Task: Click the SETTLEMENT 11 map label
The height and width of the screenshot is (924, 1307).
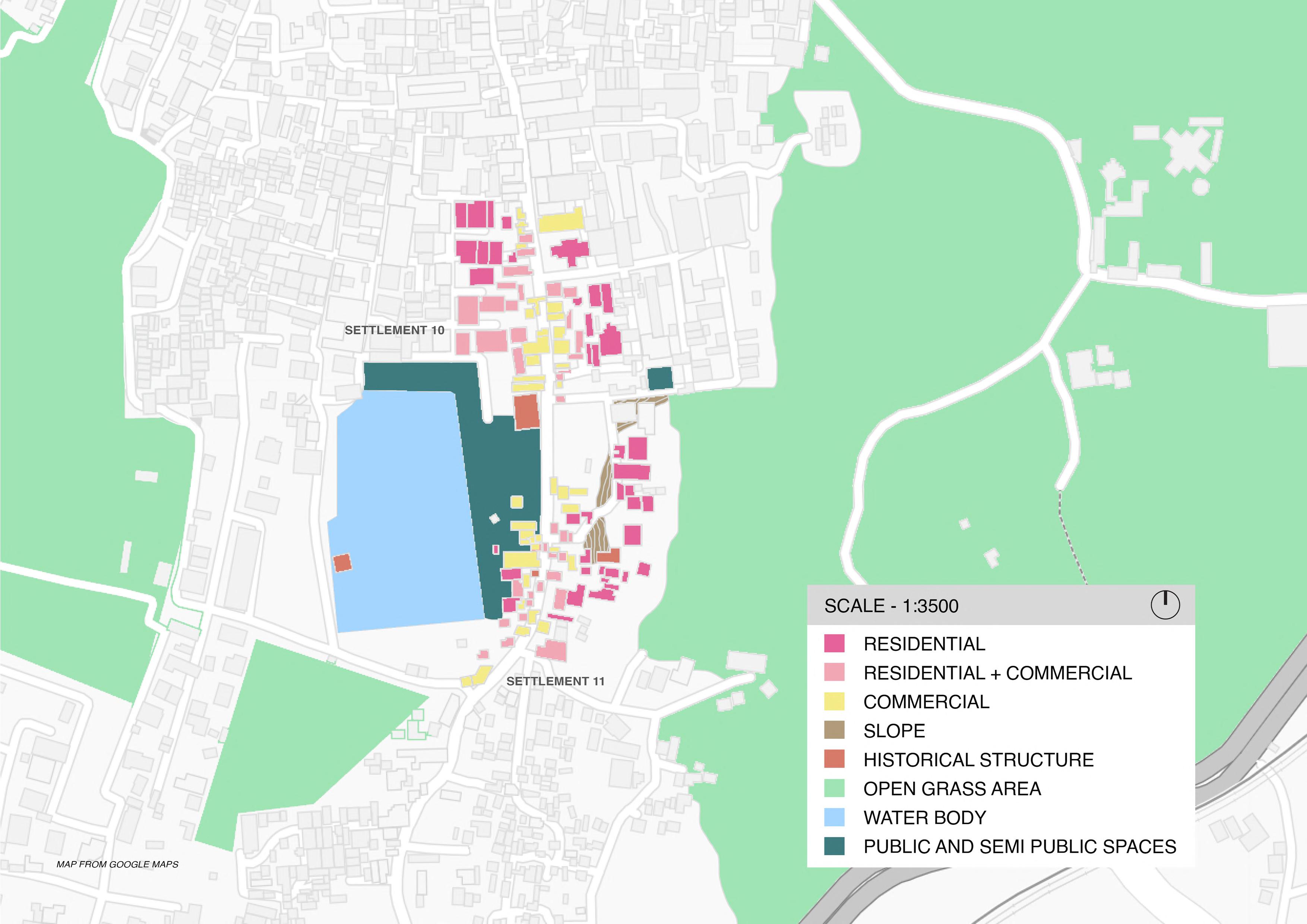Action: click(555, 681)
